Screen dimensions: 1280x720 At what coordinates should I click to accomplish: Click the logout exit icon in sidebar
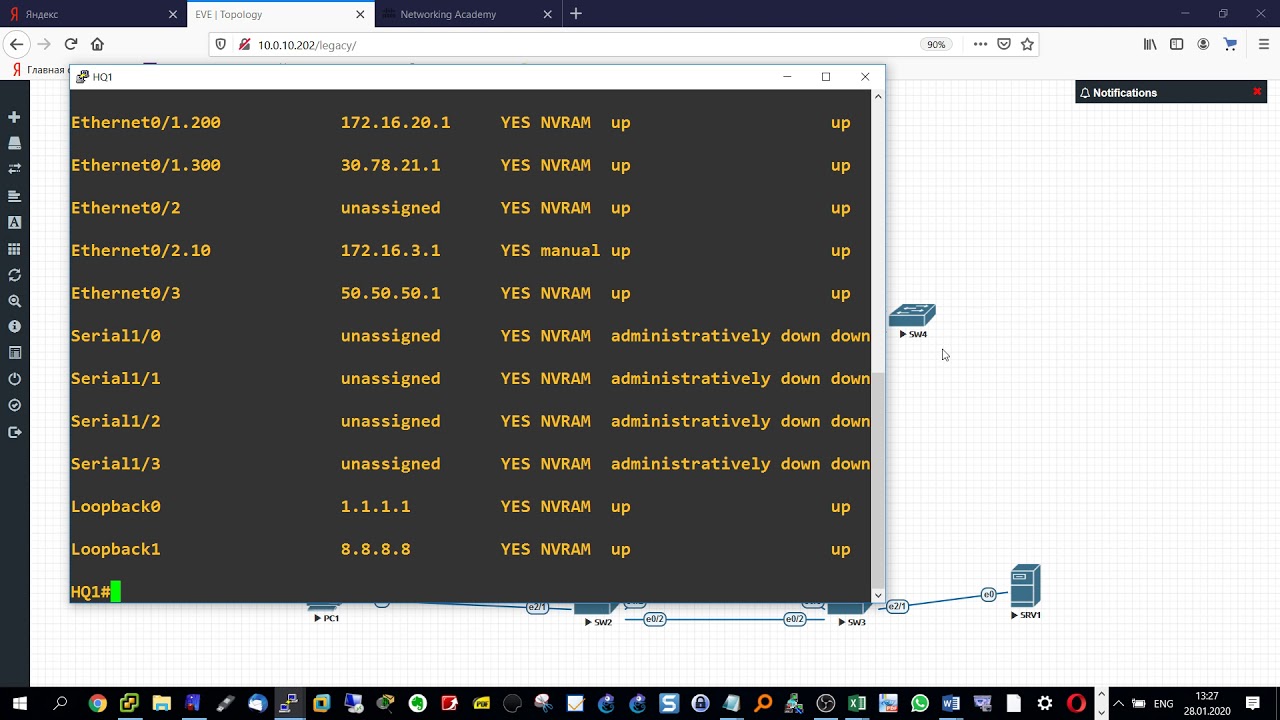click(x=14, y=432)
